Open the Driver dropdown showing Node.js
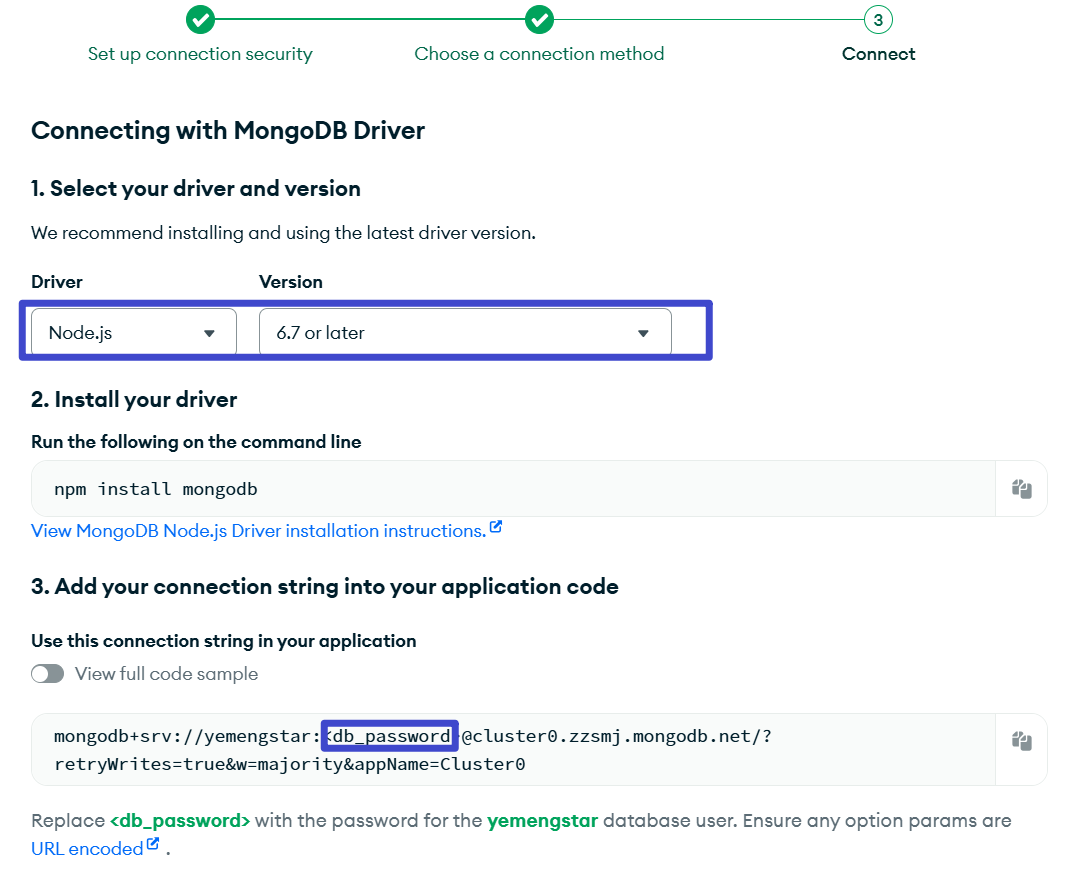The height and width of the screenshot is (869, 1072). 134,333
